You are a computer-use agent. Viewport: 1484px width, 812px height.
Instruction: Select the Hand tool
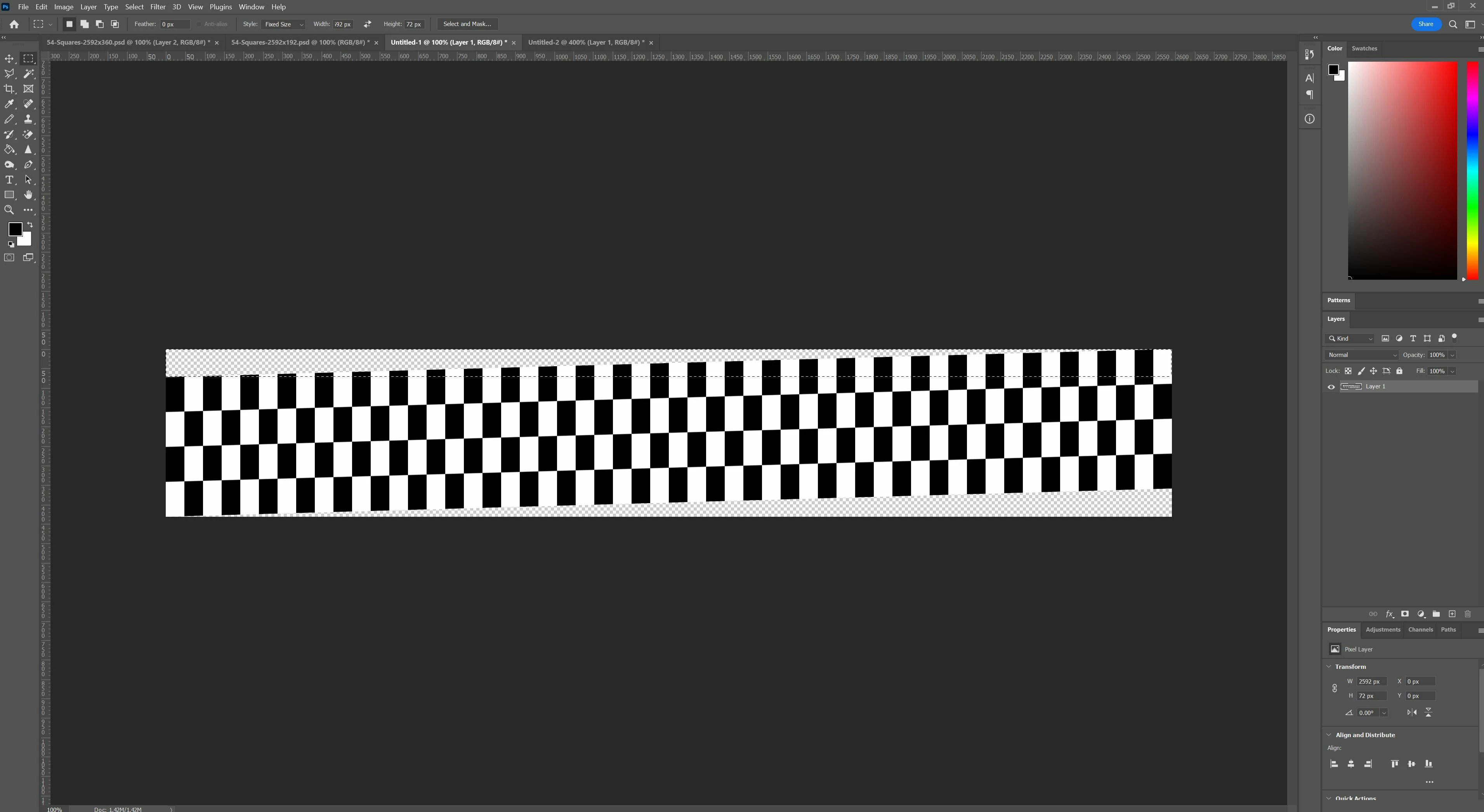click(x=28, y=195)
